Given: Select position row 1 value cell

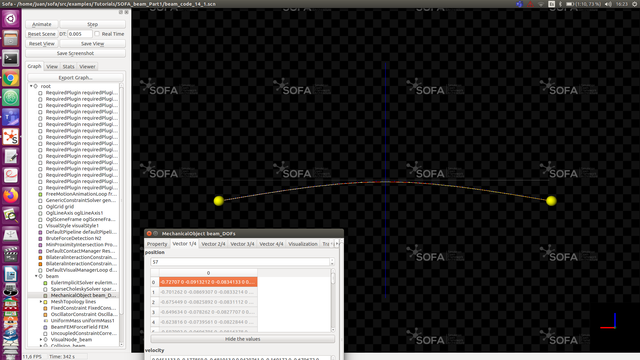Looking at the screenshot, I should [x=208, y=292].
